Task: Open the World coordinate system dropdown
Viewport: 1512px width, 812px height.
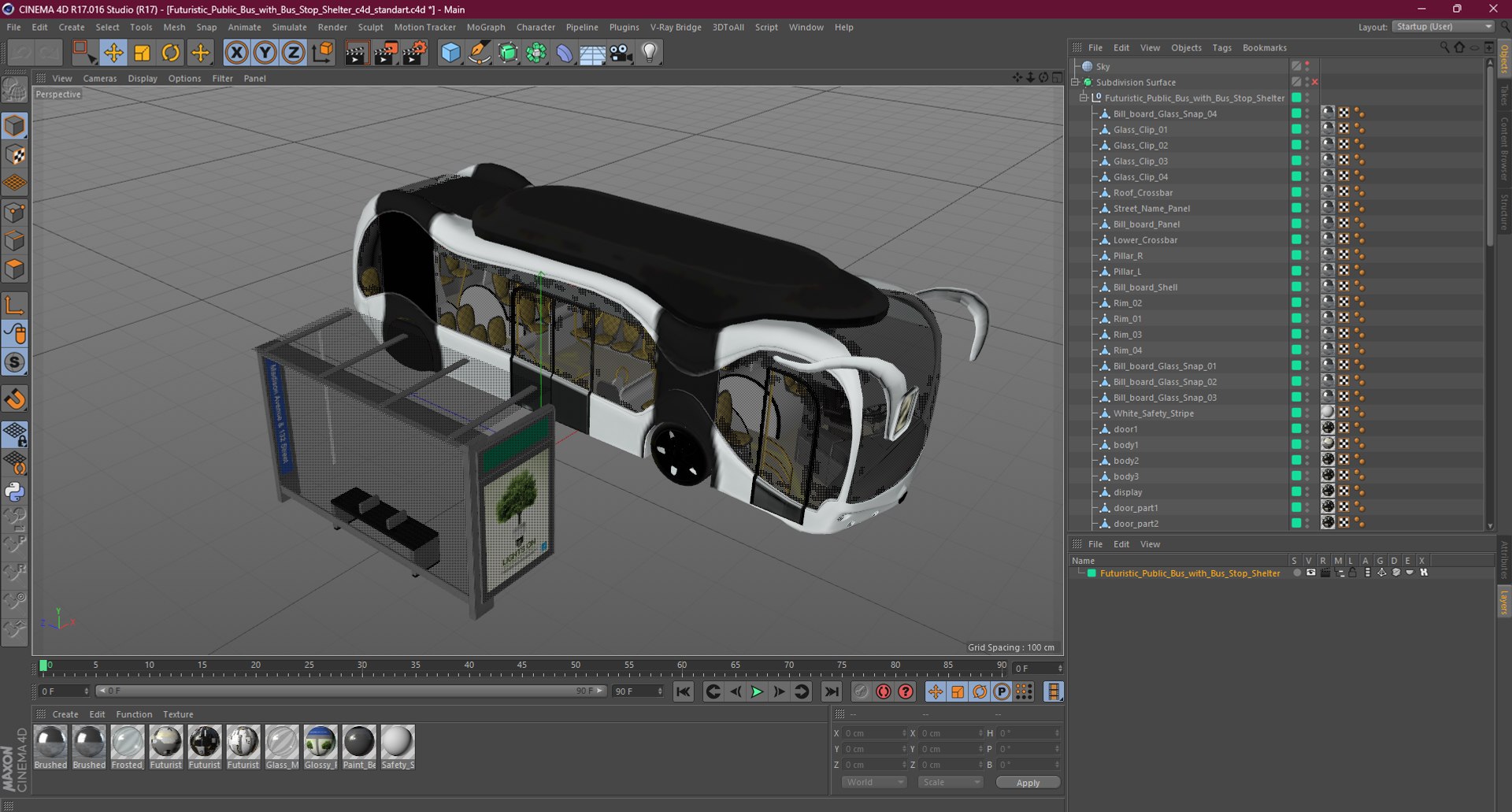Action: pyautogui.click(x=874, y=782)
